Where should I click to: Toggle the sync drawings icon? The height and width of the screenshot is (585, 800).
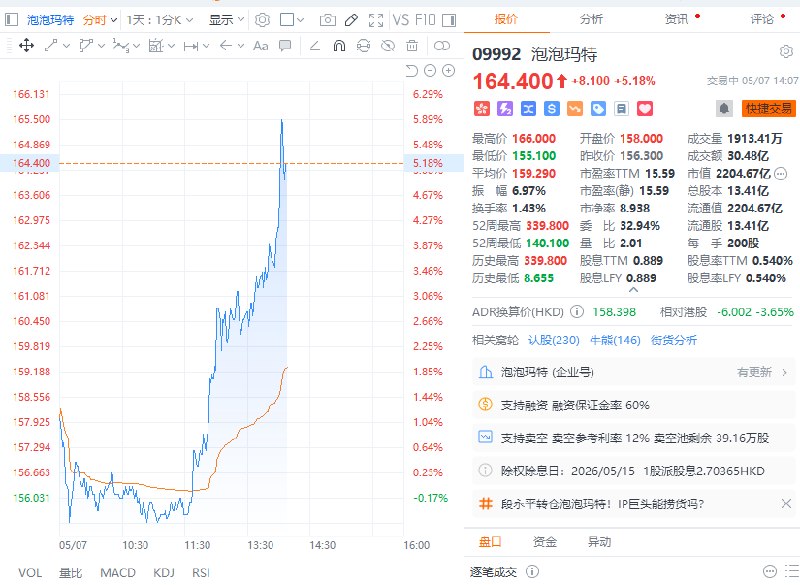tap(363, 46)
